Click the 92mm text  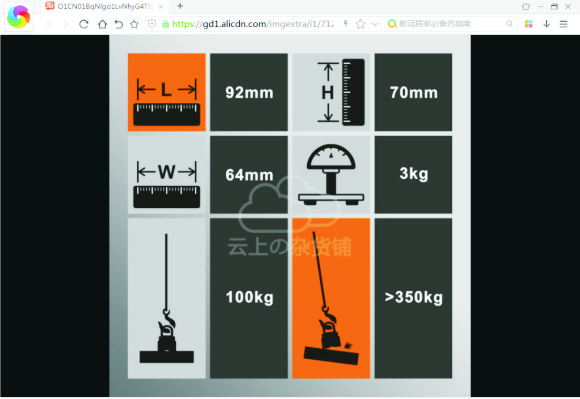pyautogui.click(x=249, y=92)
